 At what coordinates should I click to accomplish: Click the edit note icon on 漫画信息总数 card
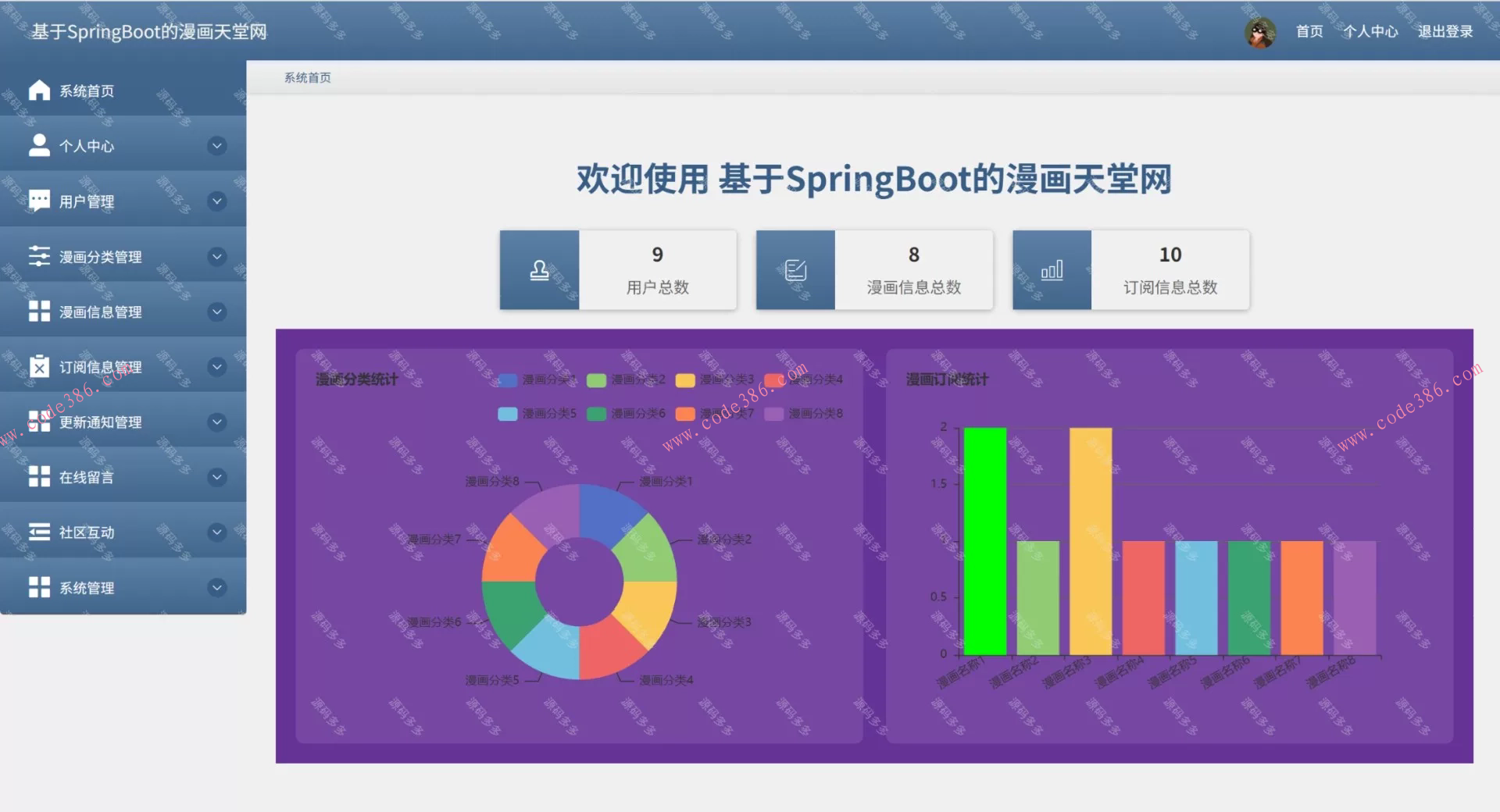(795, 270)
